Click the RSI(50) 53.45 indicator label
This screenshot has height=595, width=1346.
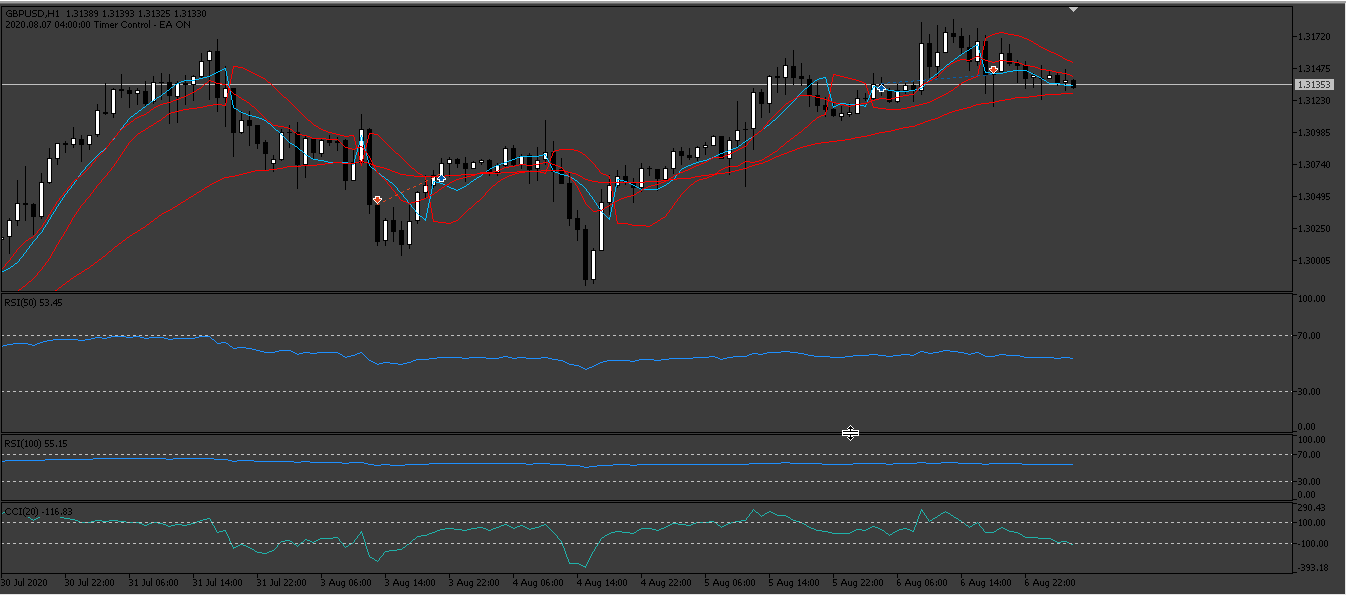tap(33, 302)
